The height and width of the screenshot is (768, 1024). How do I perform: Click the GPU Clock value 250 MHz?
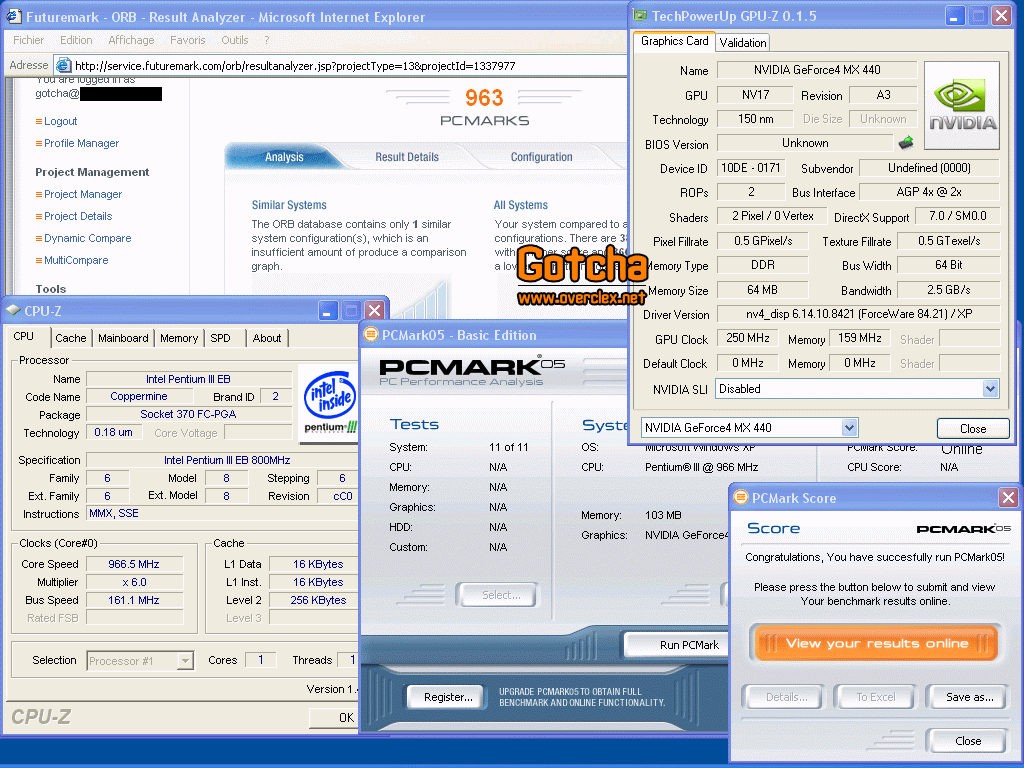click(748, 338)
